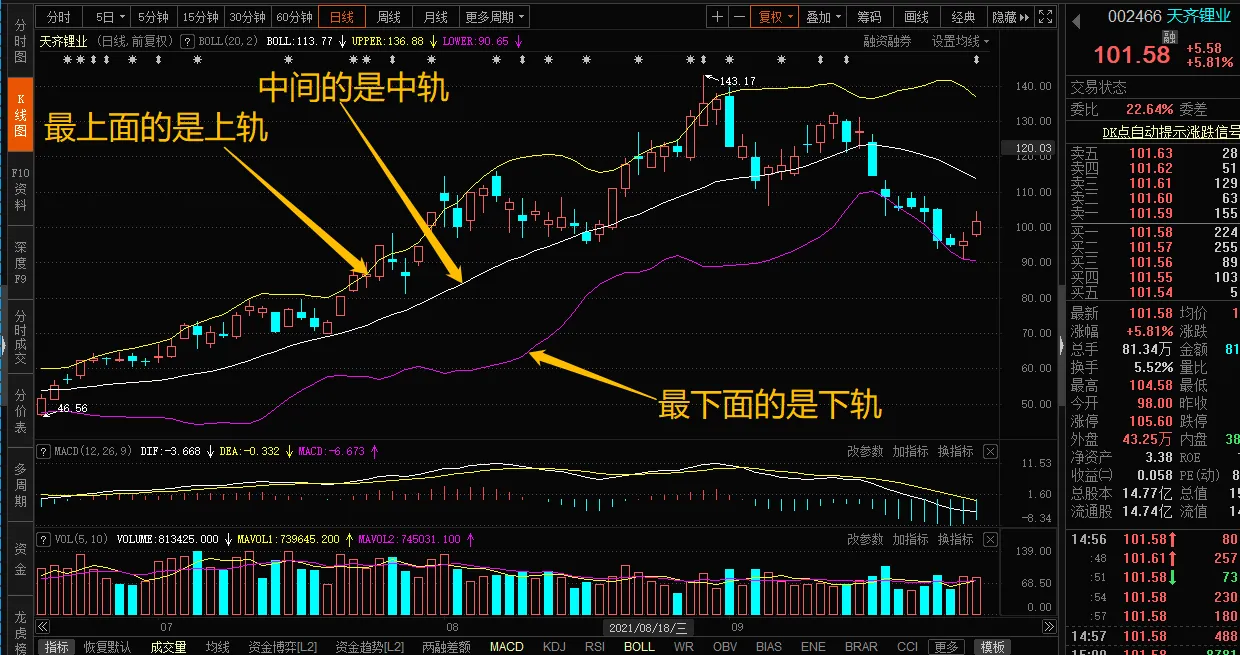Click the zoom-out minus icon in top toolbar
Screen dimensions: 1240x655
(x=739, y=17)
